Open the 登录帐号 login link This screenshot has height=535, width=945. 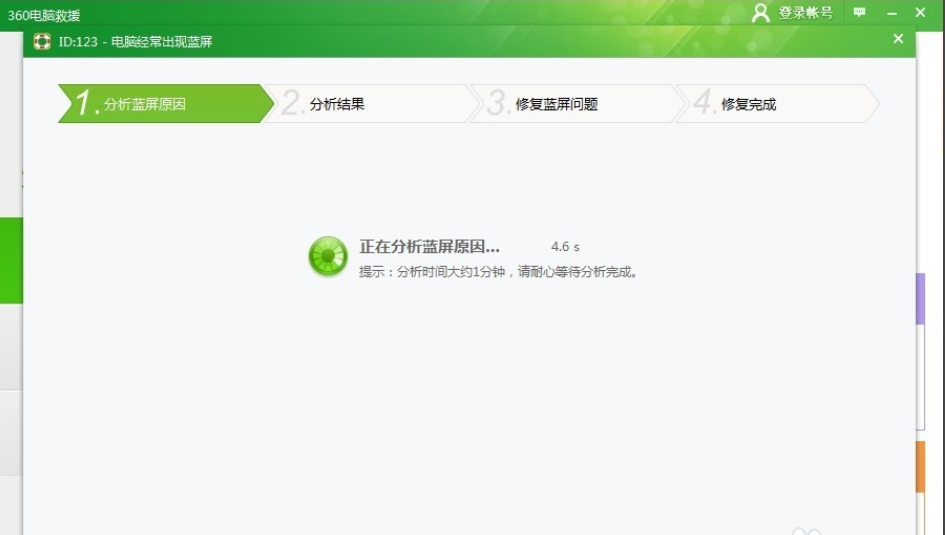coord(805,13)
